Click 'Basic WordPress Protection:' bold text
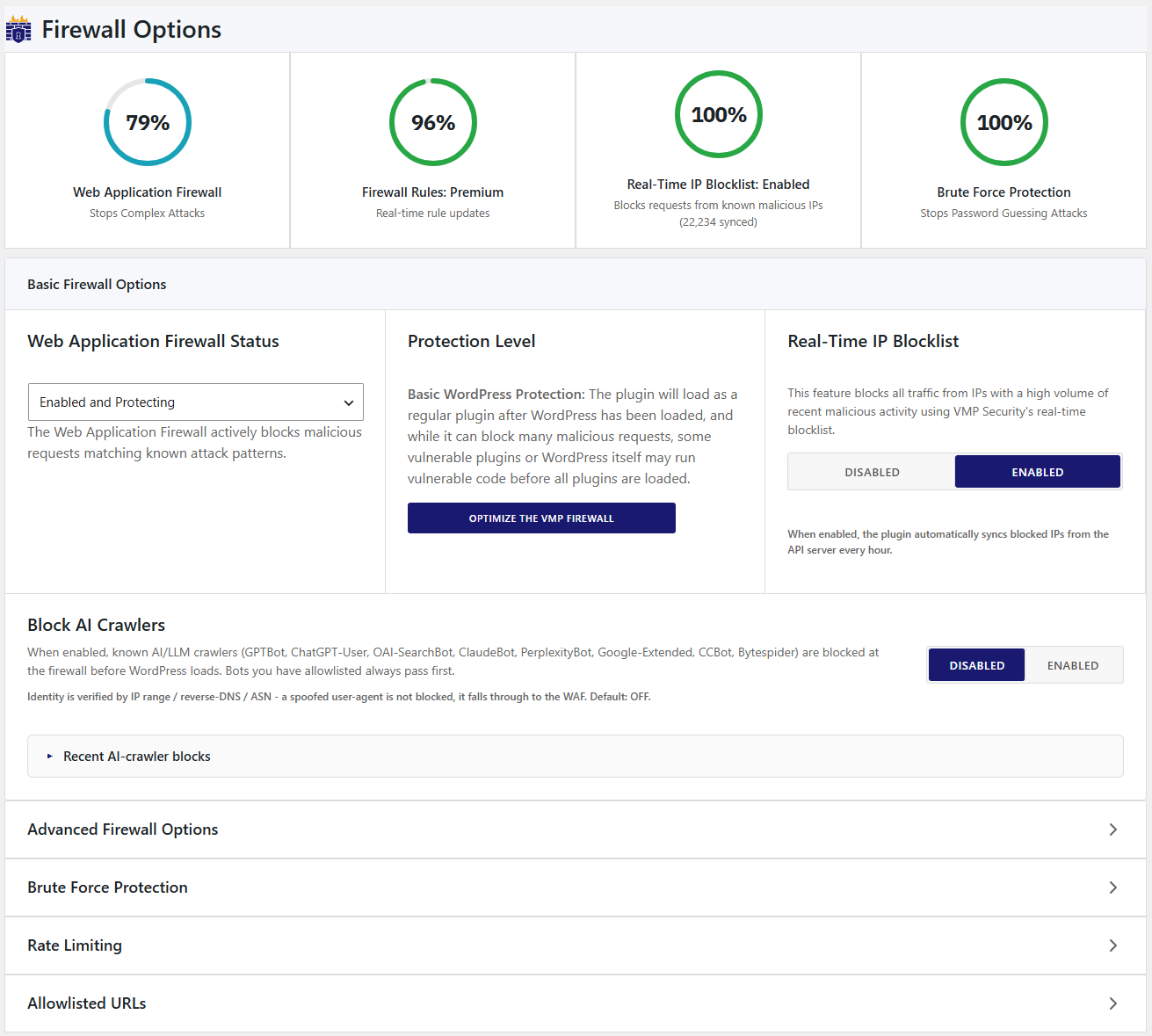1152x1036 pixels. click(x=496, y=395)
